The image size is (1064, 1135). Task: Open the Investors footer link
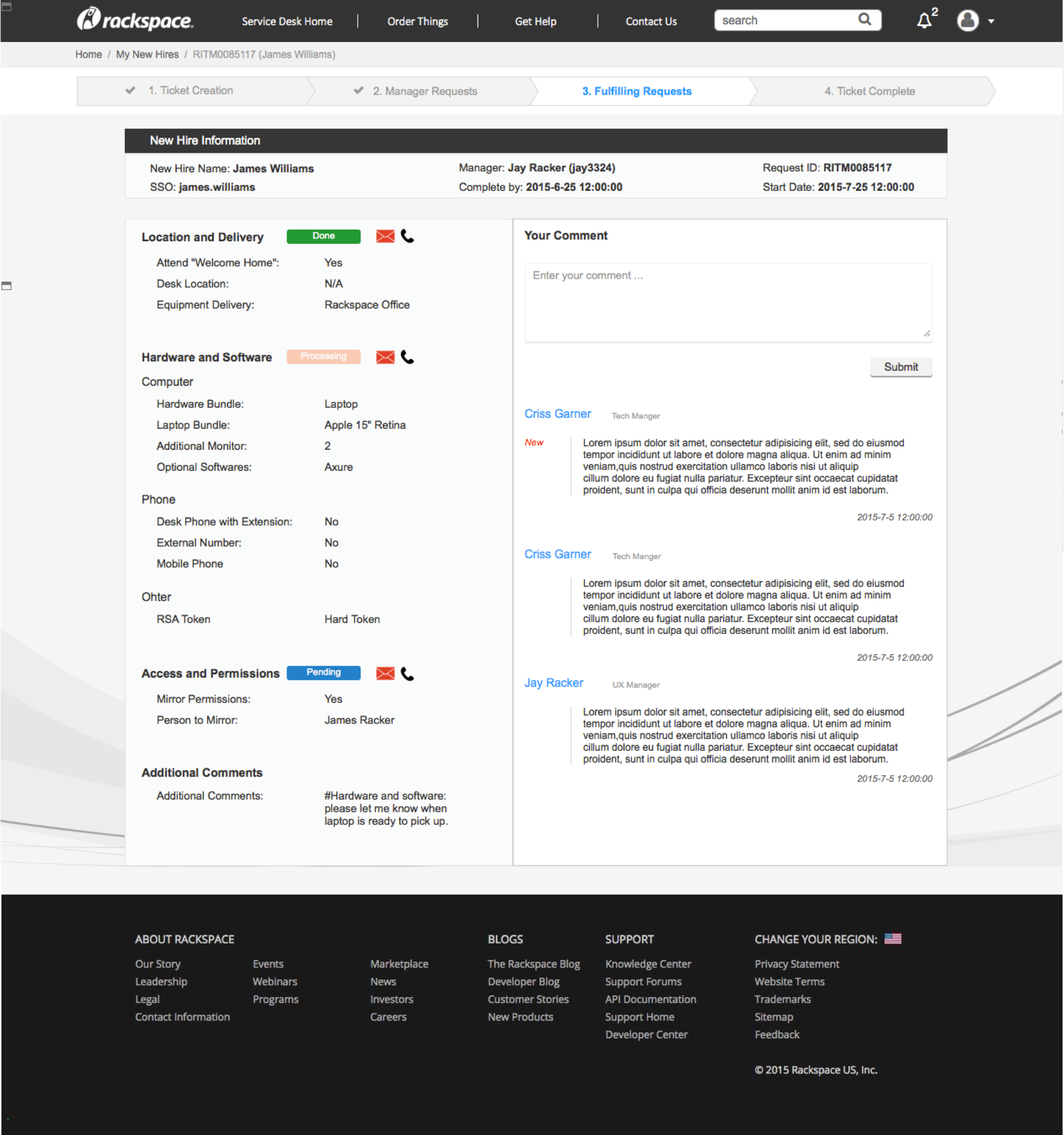pyautogui.click(x=391, y=1000)
